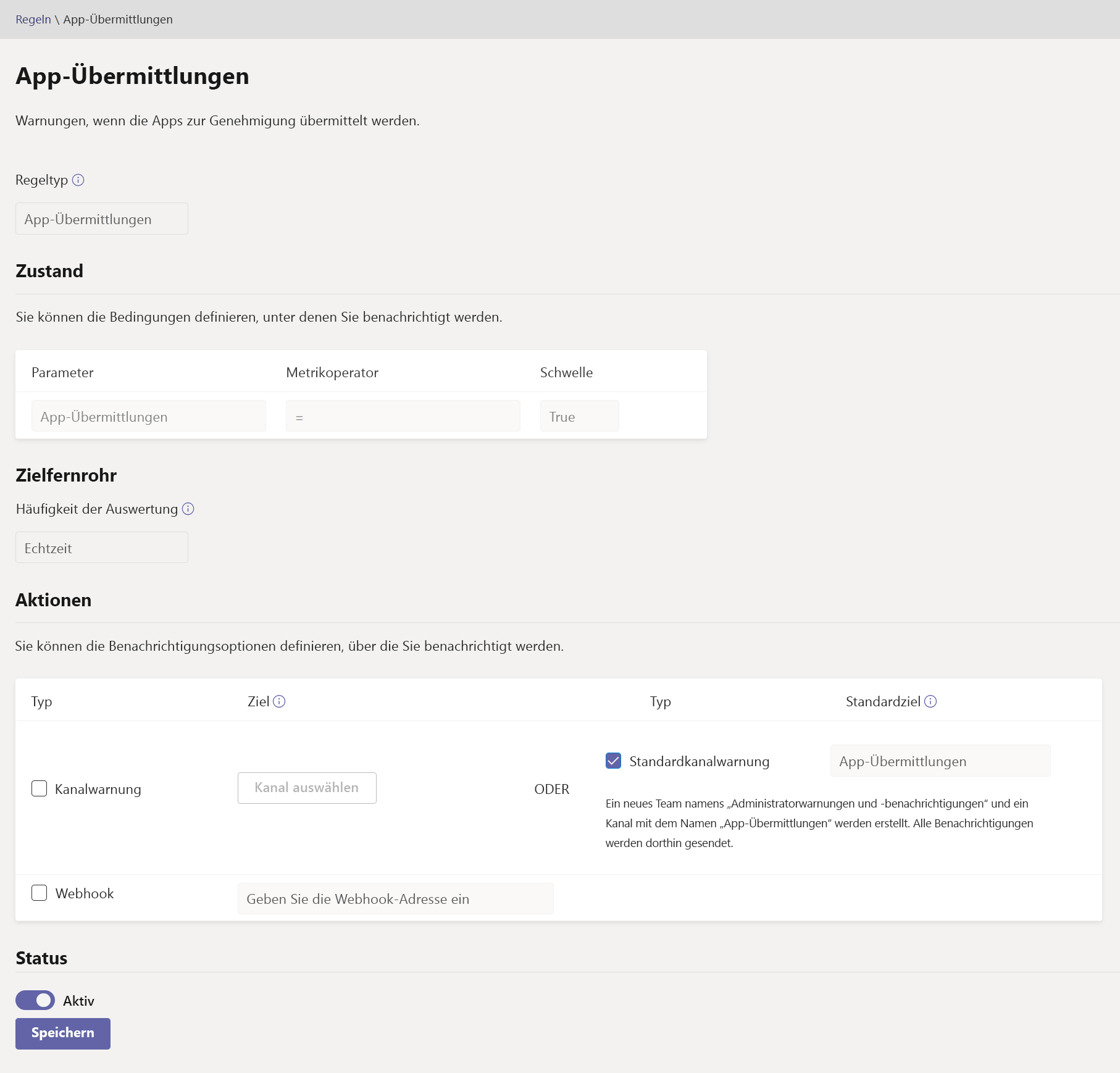Click the Ziel info icon
The height and width of the screenshot is (1073, 1120).
coord(279,701)
